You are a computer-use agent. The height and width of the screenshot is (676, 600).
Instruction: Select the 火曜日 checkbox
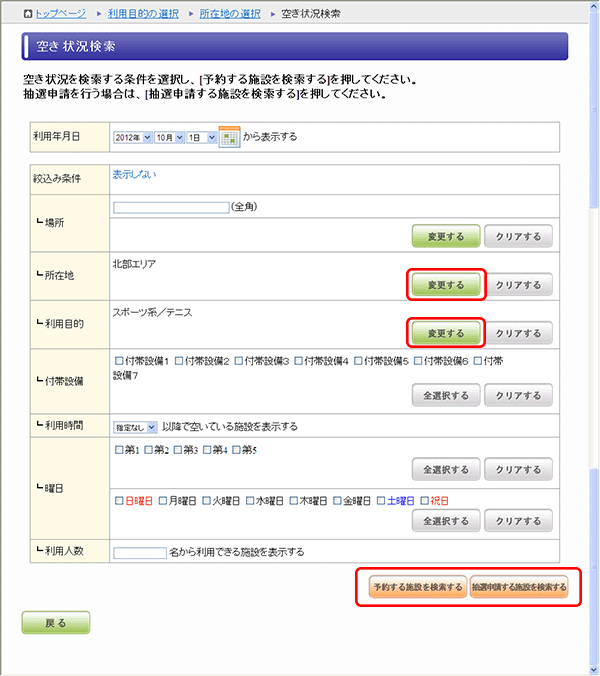tap(206, 501)
